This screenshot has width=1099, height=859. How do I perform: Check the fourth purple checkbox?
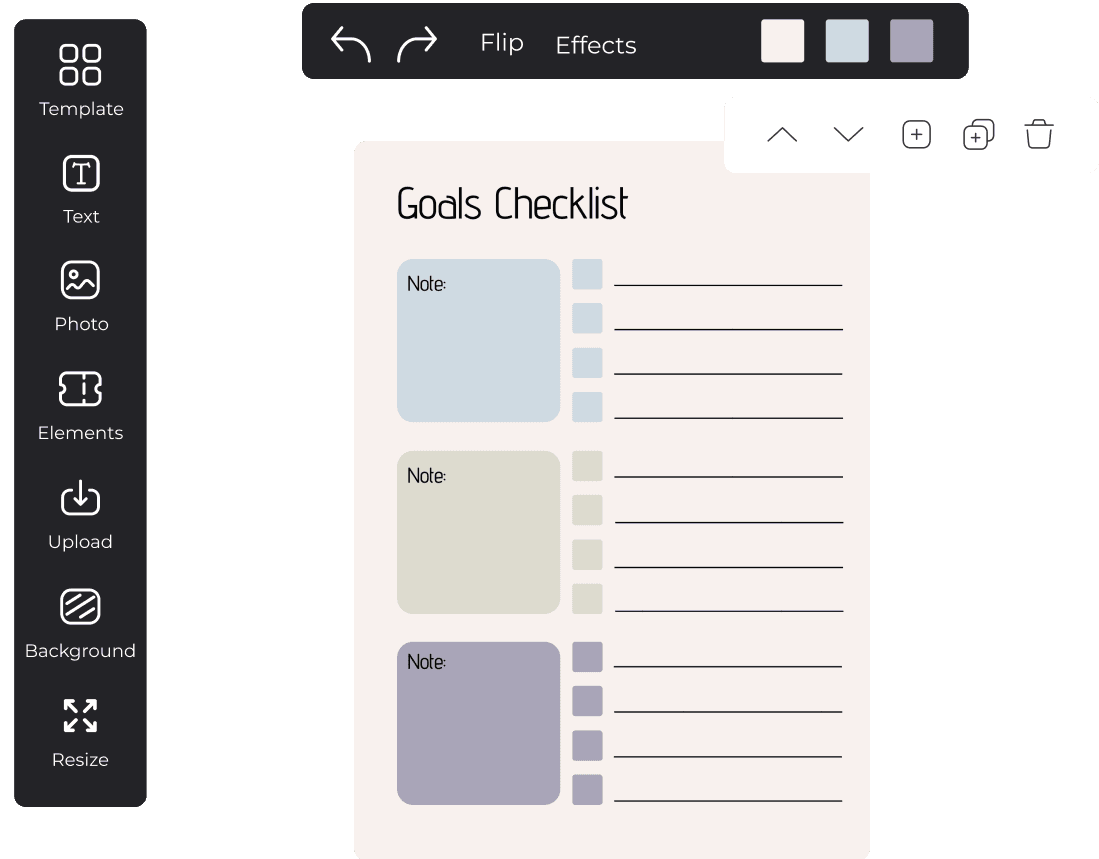pyautogui.click(x=587, y=790)
